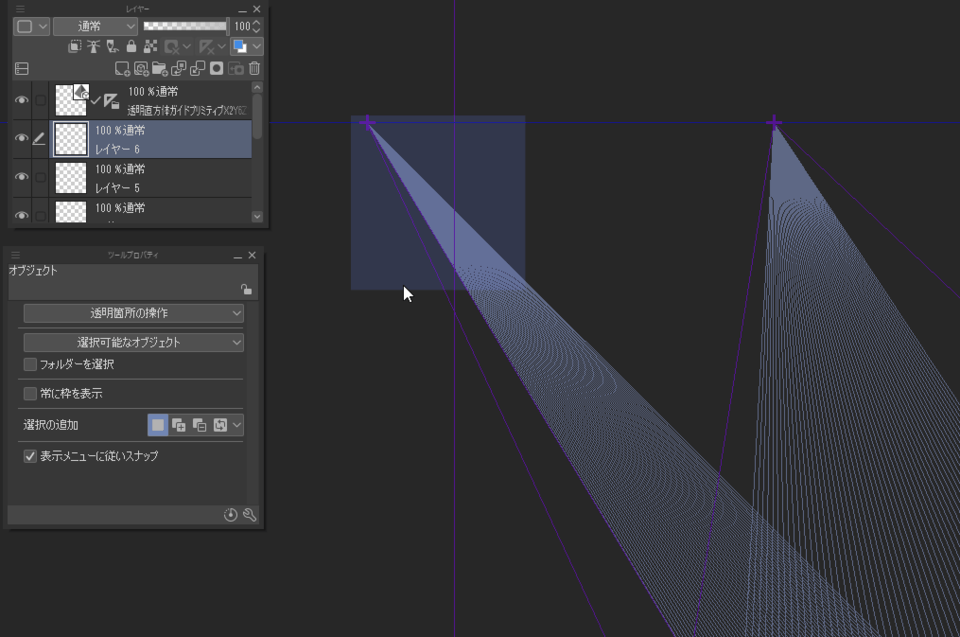The width and height of the screenshot is (960, 637).
Task: Combine the layer with the layer below
Action: [x=197, y=68]
